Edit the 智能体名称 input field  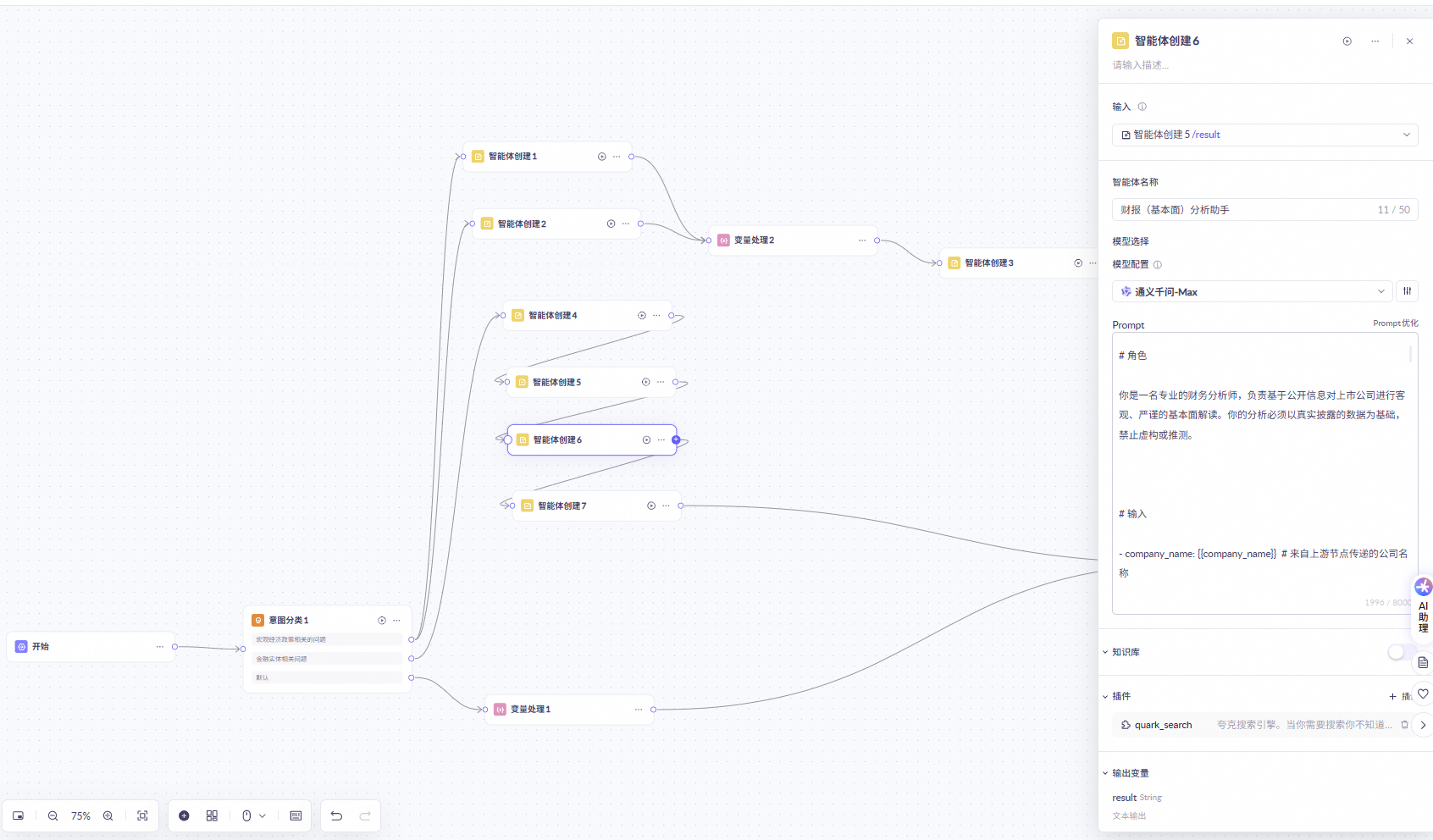pos(1264,210)
